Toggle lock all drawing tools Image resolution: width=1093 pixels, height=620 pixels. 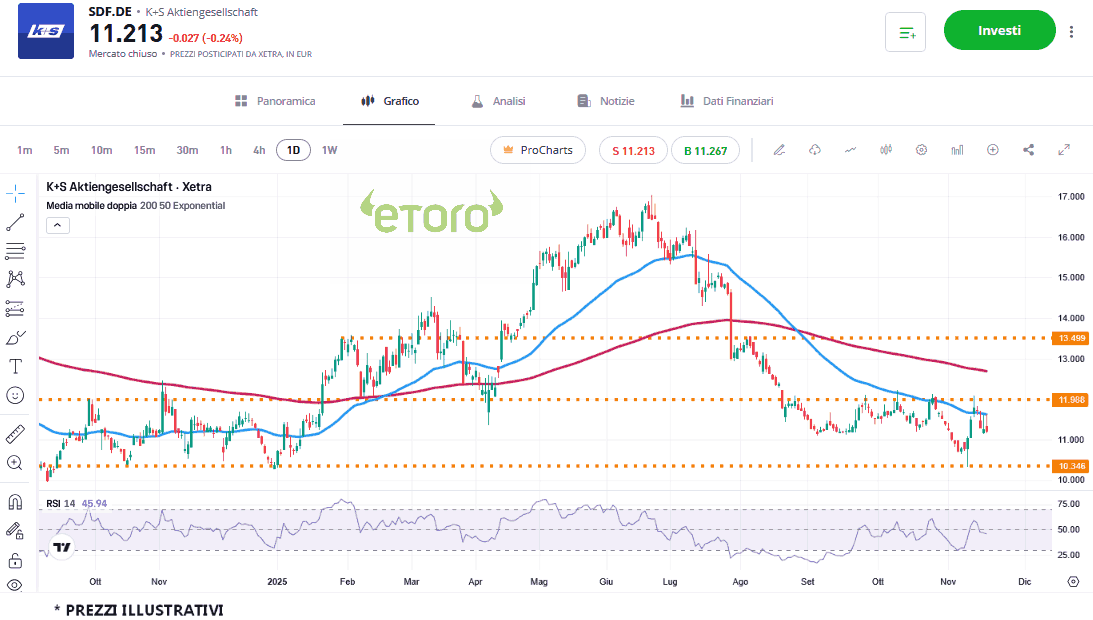15,560
